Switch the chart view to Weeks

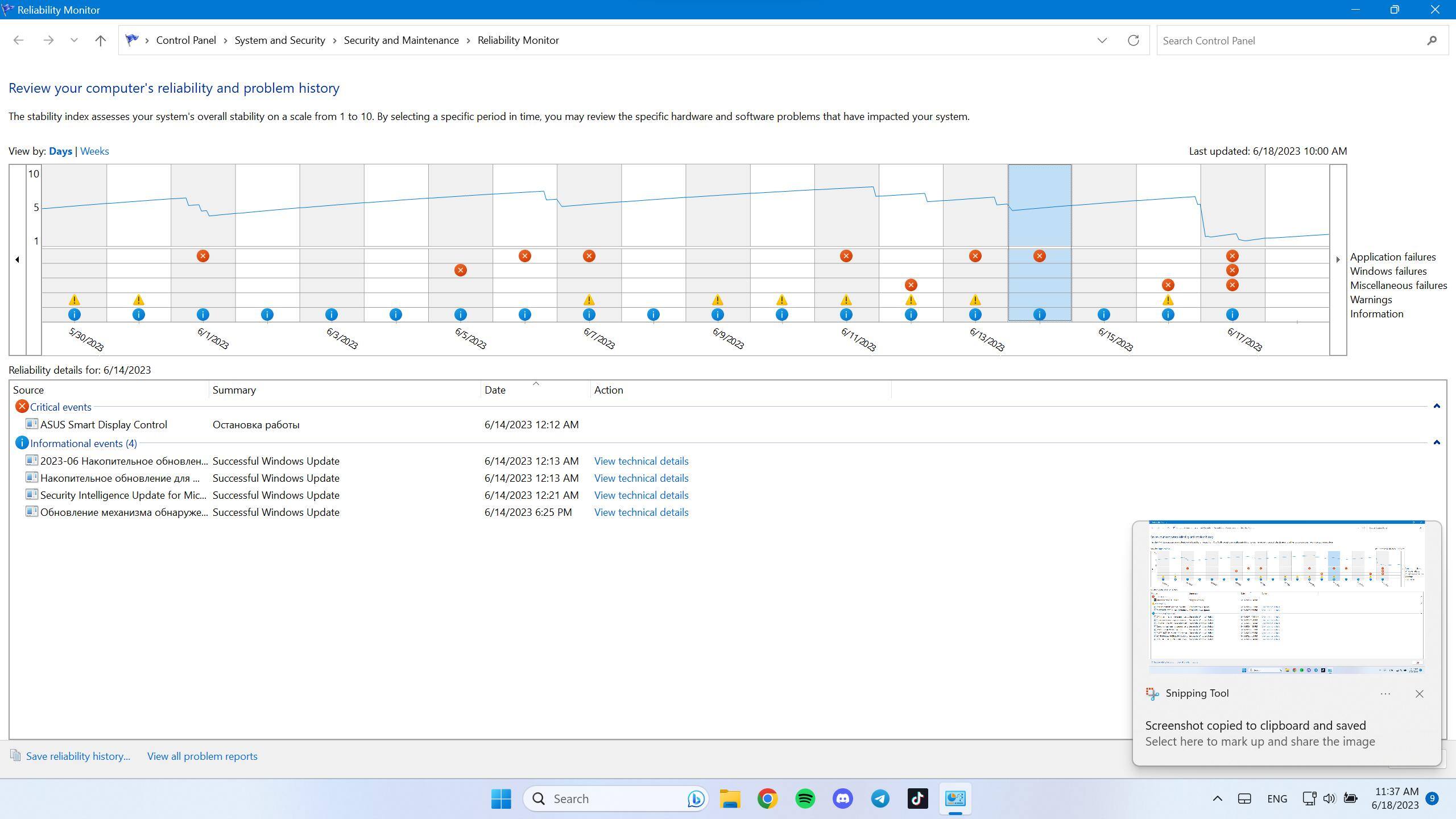[x=94, y=151]
